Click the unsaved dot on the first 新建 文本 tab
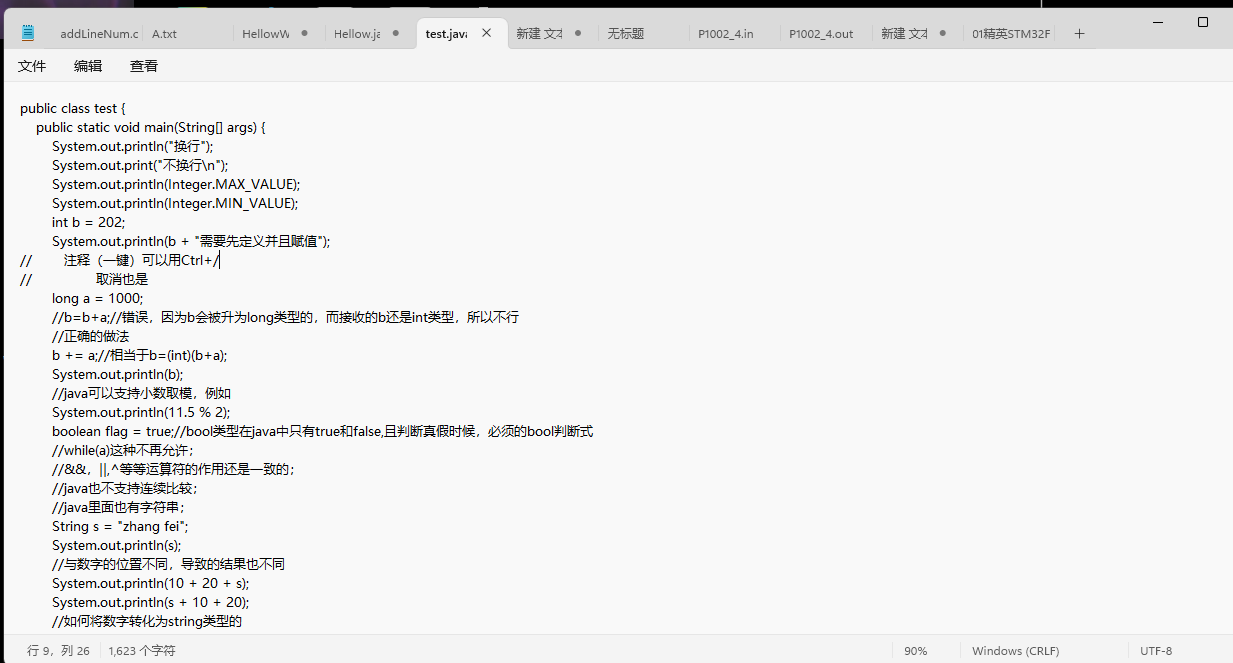The width and height of the screenshot is (1233, 663). (x=578, y=31)
